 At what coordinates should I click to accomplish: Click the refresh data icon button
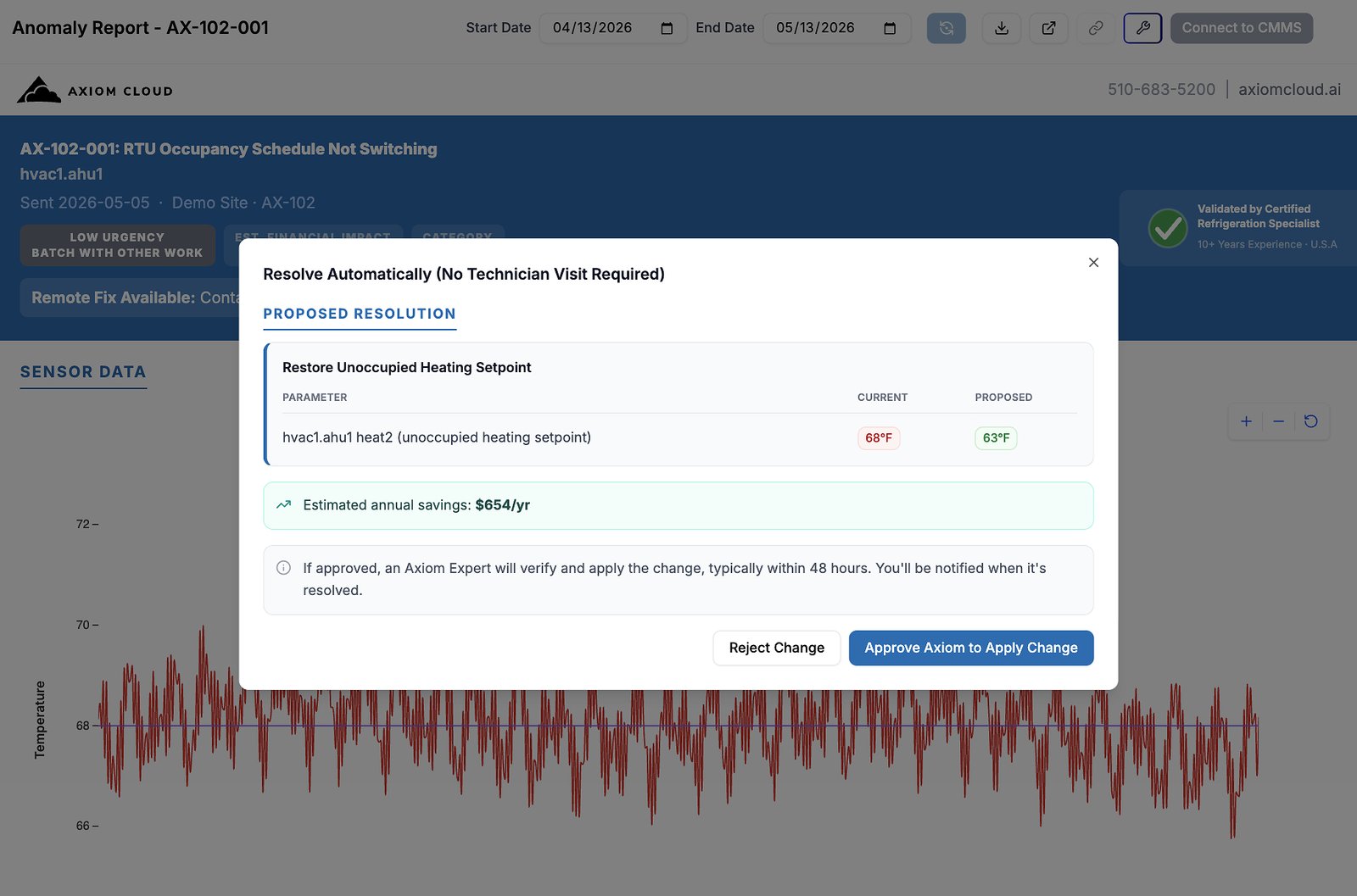[947, 28]
